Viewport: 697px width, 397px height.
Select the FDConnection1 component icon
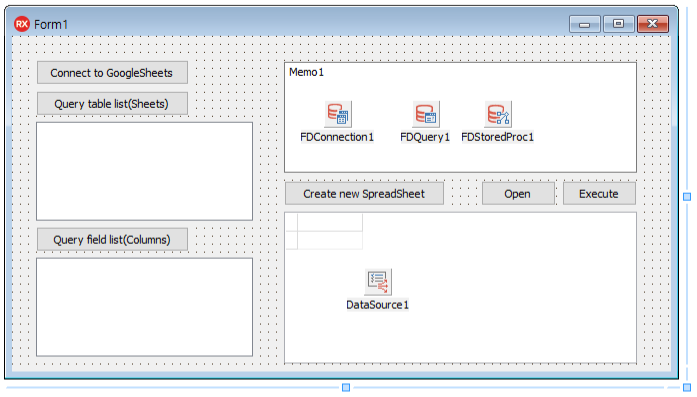click(338, 114)
